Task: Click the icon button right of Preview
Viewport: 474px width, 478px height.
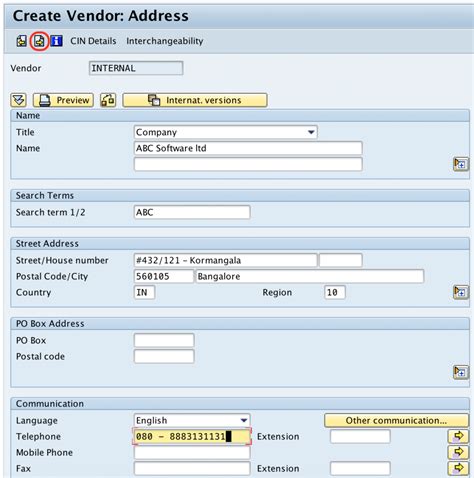Action: click(x=108, y=100)
